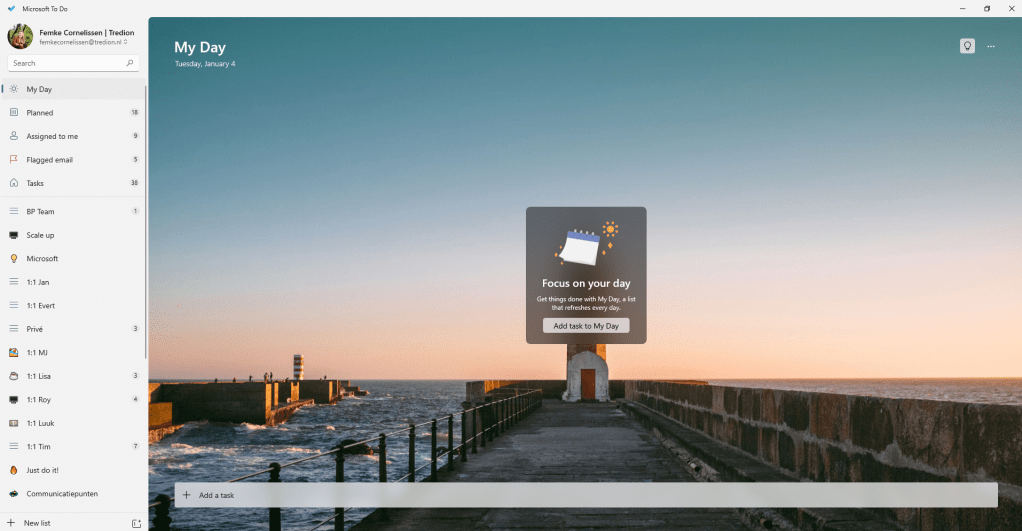Click the person icon beside Assigned to me
Viewport: 1022px width, 531px height.
[14, 136]
